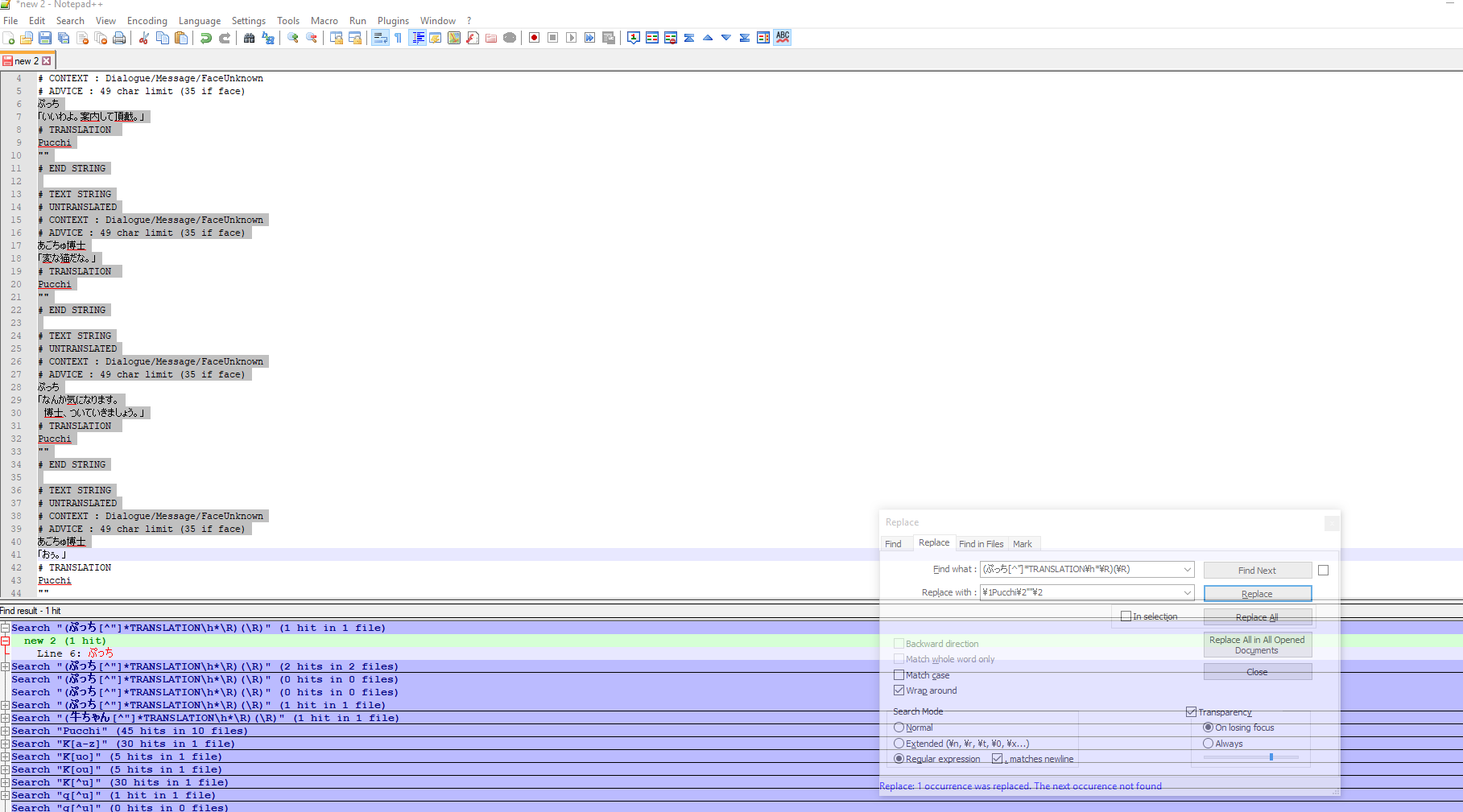Cut selection with the scissors icon
Viewport: 1463px width, 812px height.
pos(144,38)
